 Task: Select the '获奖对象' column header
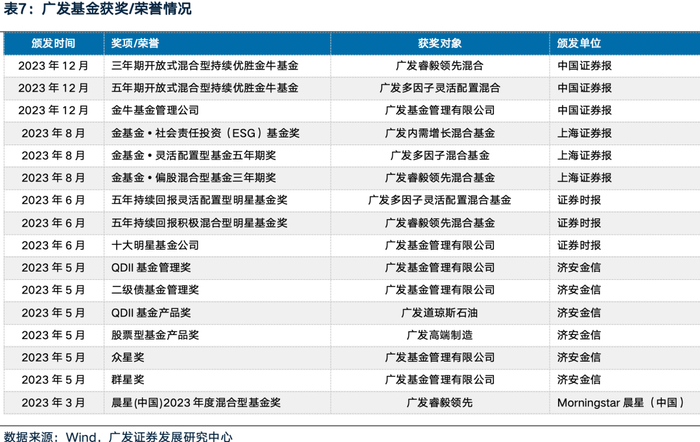click(x=440, y=43)
